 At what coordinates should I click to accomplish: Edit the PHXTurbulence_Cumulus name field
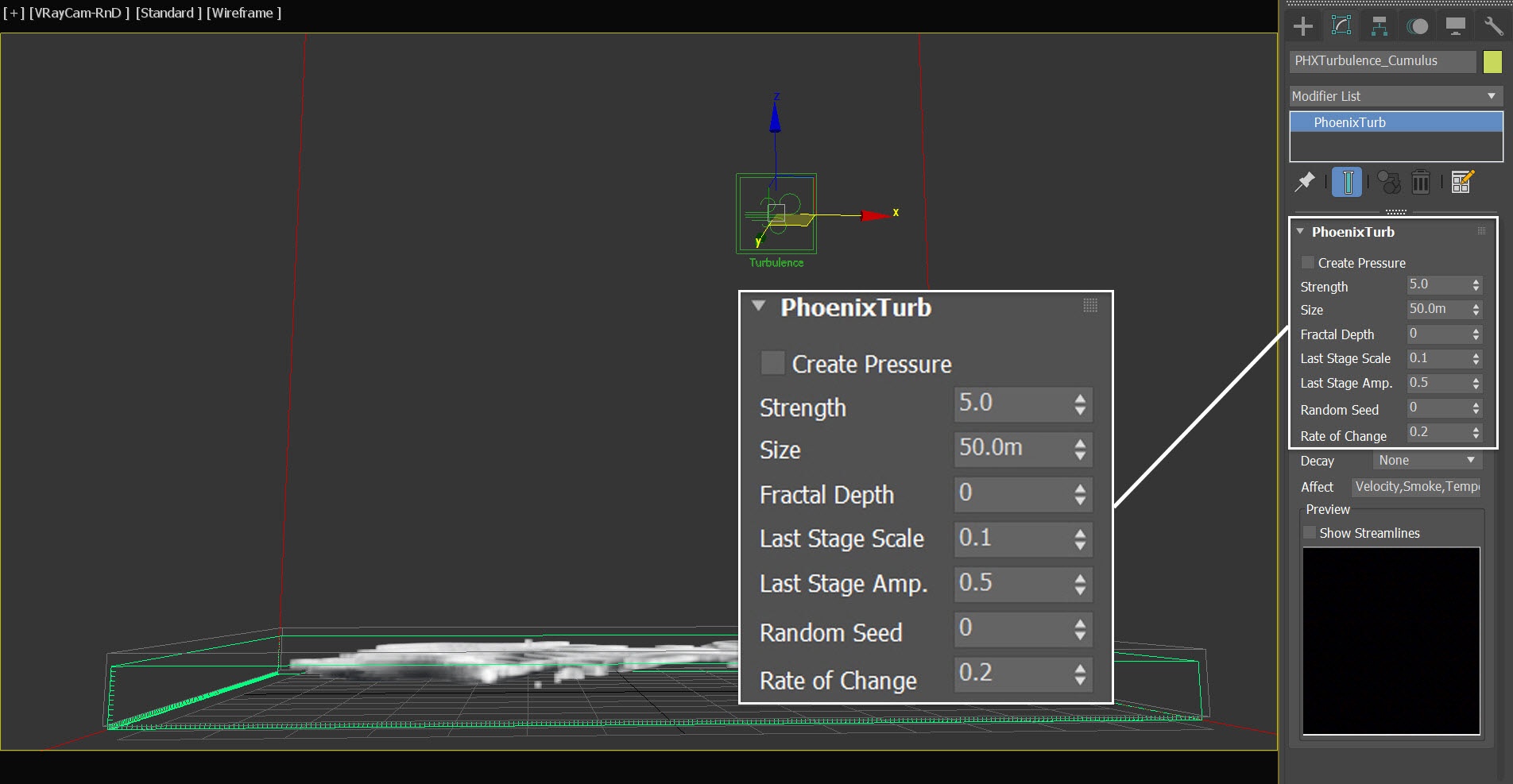point(1383,61)
